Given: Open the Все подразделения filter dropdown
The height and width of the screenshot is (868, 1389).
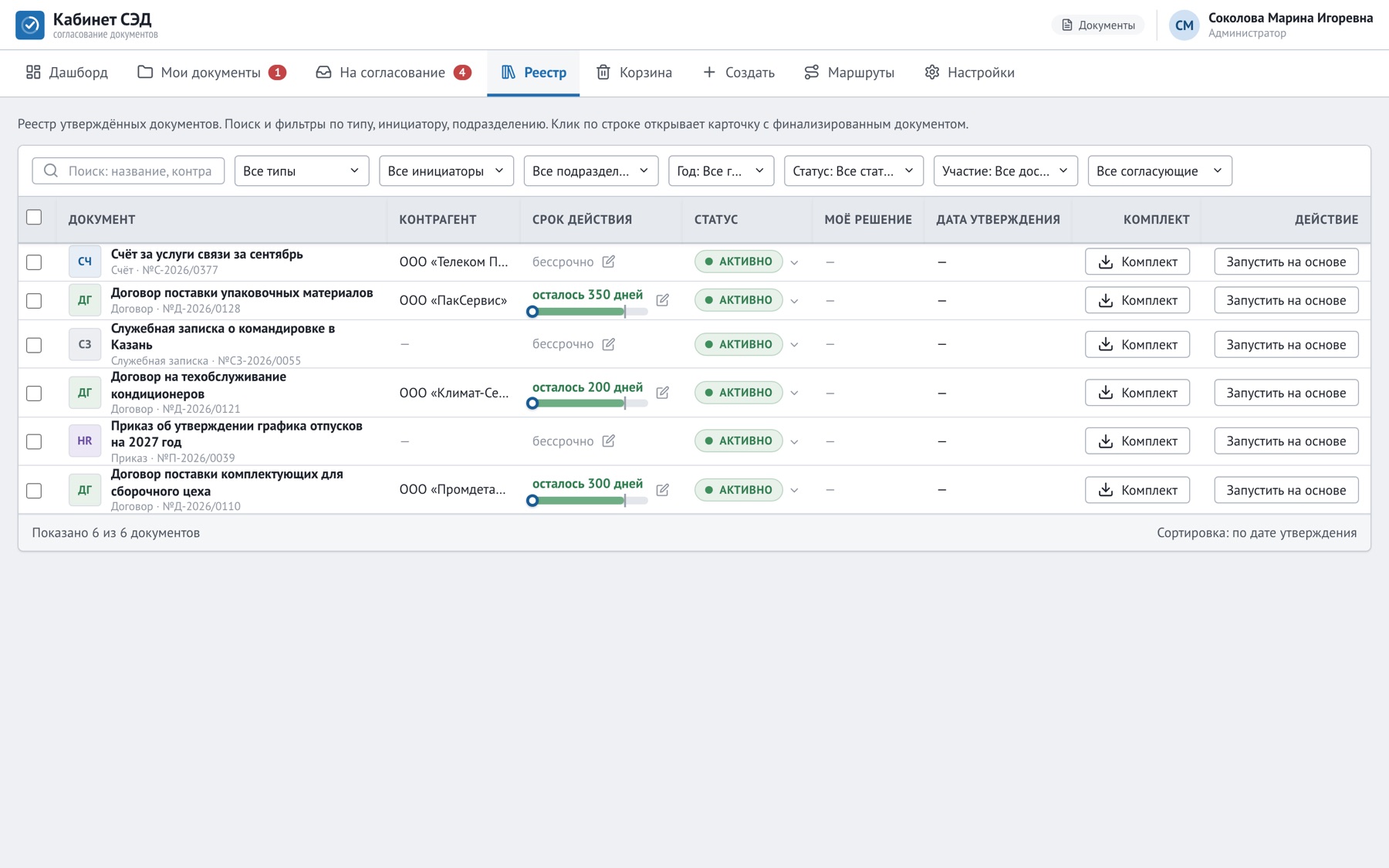Looking at the screenshot, I should click(591, 171).
